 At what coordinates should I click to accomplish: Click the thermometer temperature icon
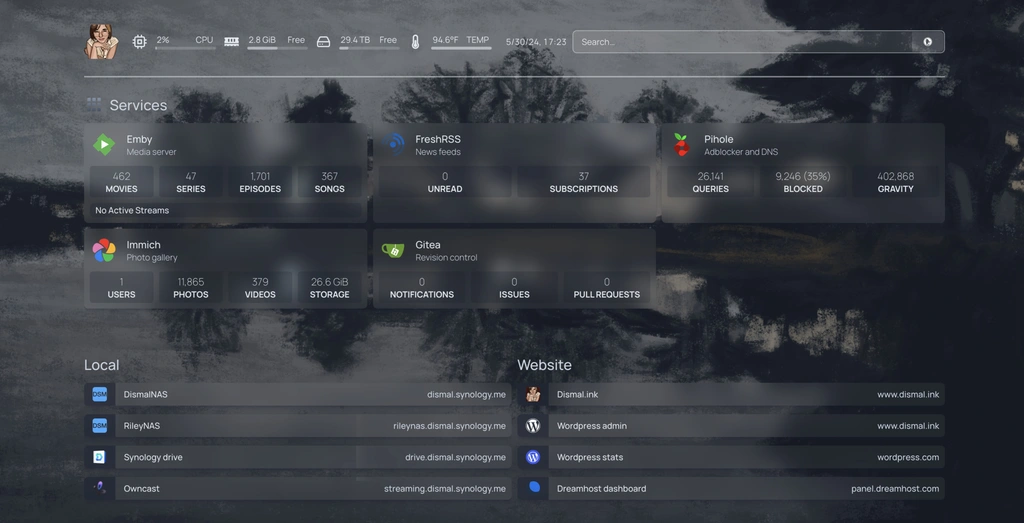(x=415, y=42)
